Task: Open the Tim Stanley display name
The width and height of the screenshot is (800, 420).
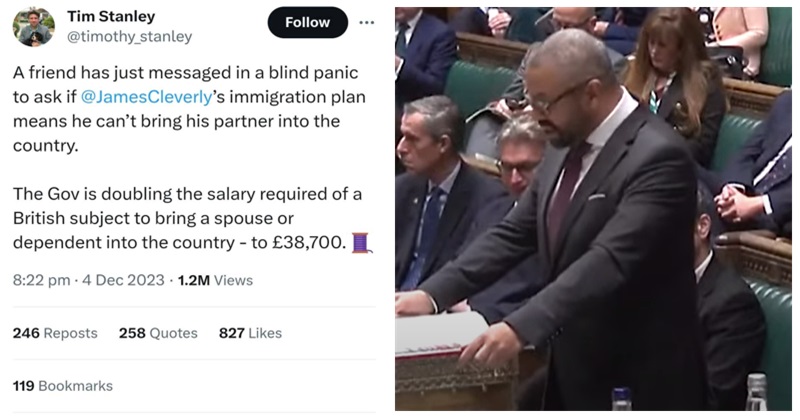Action: click(111, 16)
